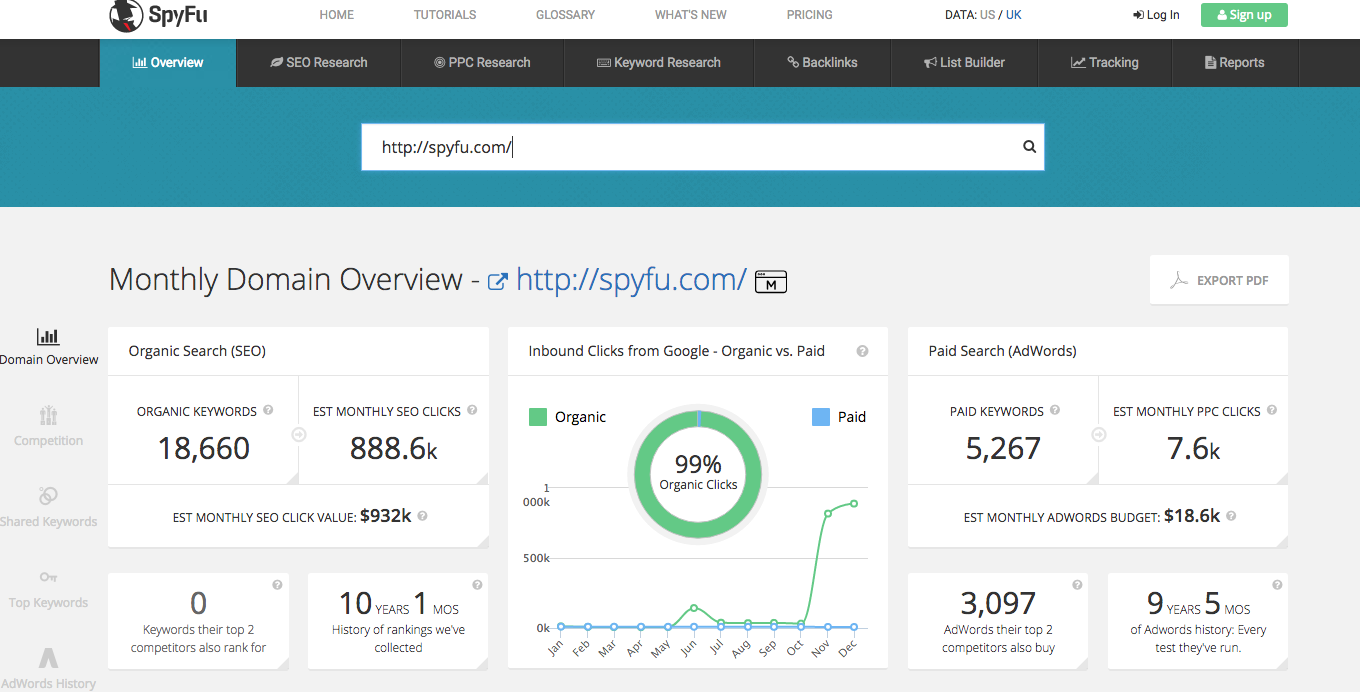Go to Home in the top navigation

337,15
